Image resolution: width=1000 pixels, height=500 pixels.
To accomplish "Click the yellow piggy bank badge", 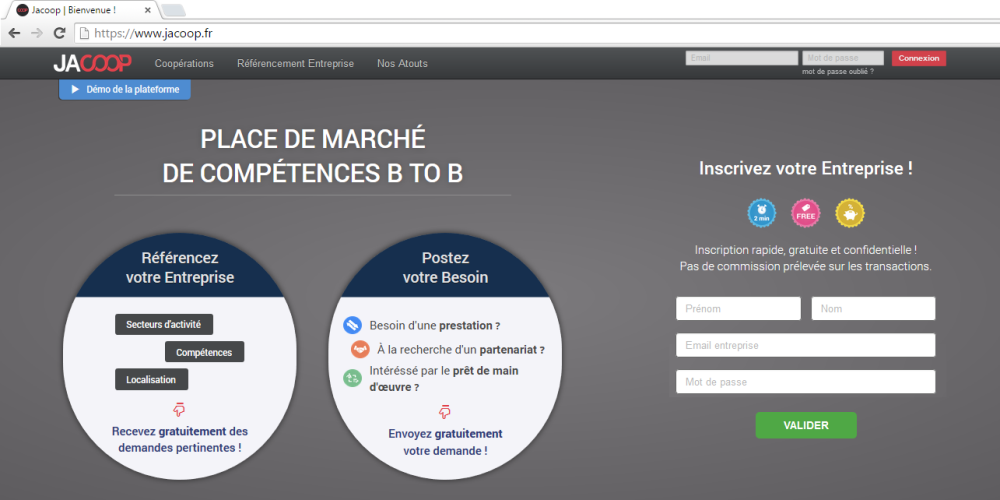I will point(849,213).
